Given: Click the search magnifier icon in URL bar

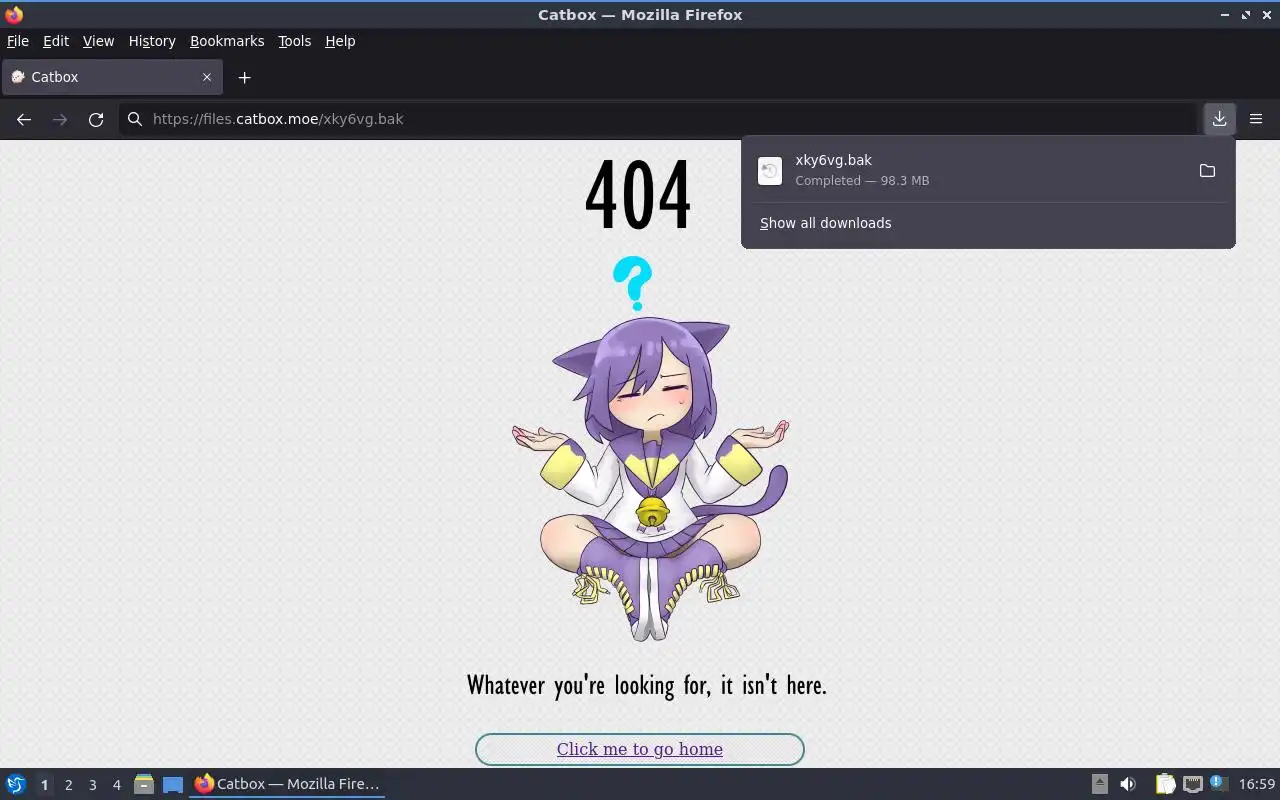Looking at the screenshot, I should [x=135, y=119].
